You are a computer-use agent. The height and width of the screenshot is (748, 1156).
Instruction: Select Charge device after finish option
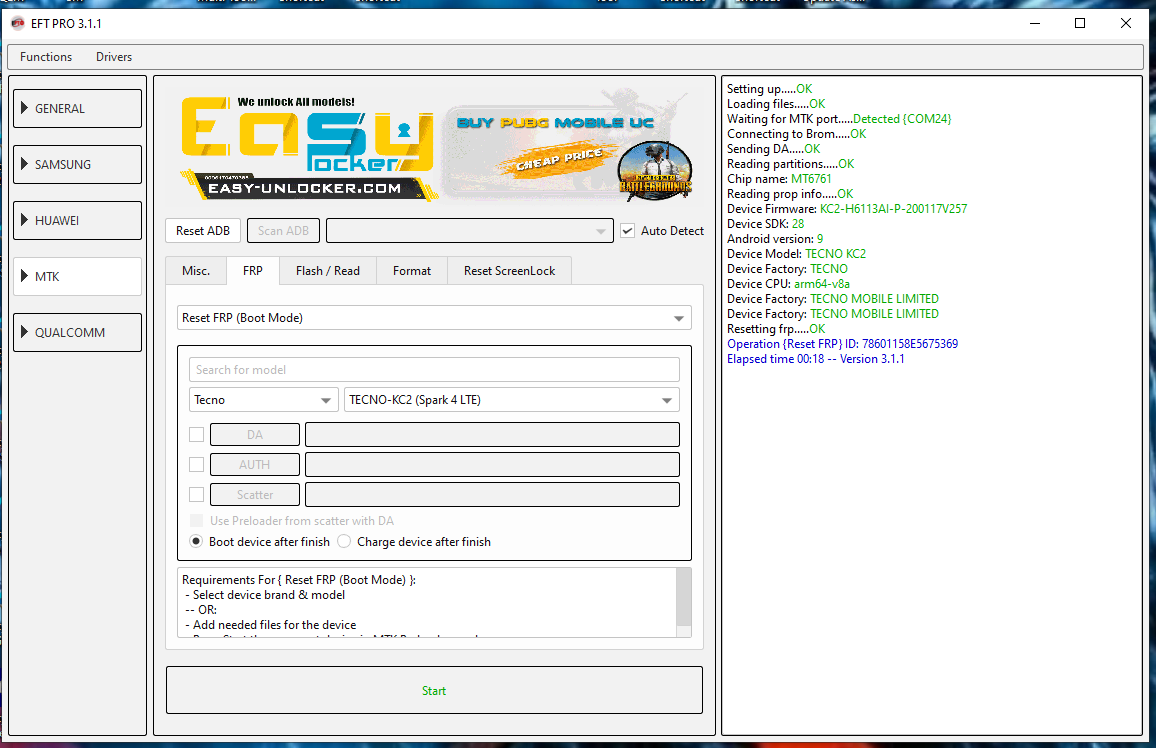pos(344,542)
